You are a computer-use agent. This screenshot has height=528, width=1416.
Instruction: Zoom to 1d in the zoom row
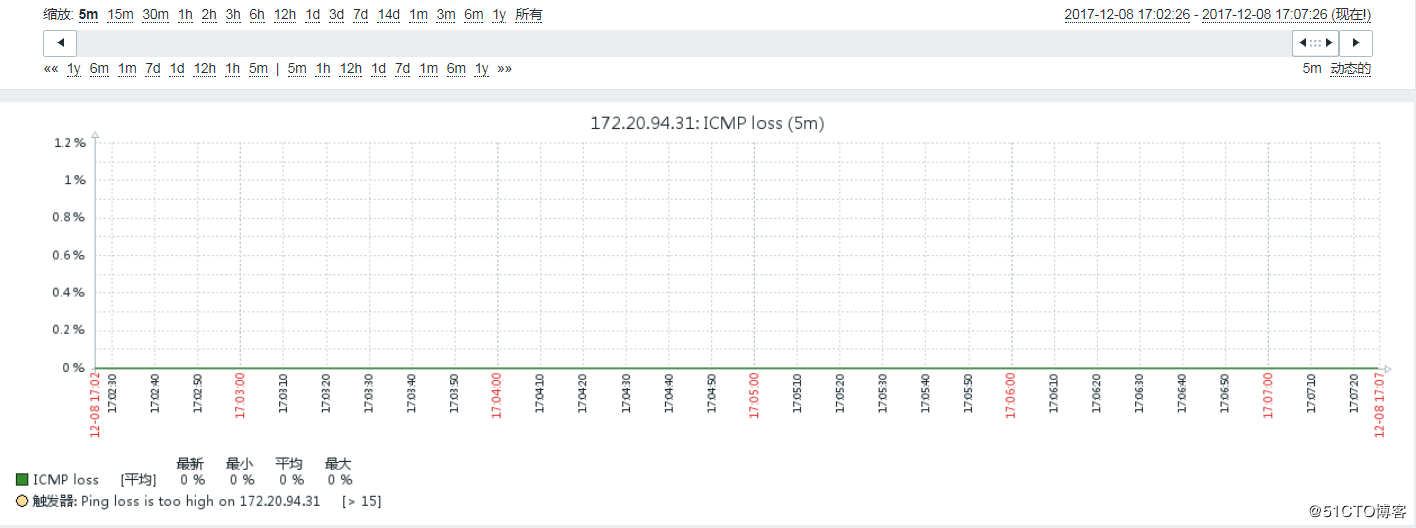pyautogui.click(x=313, y=15)
